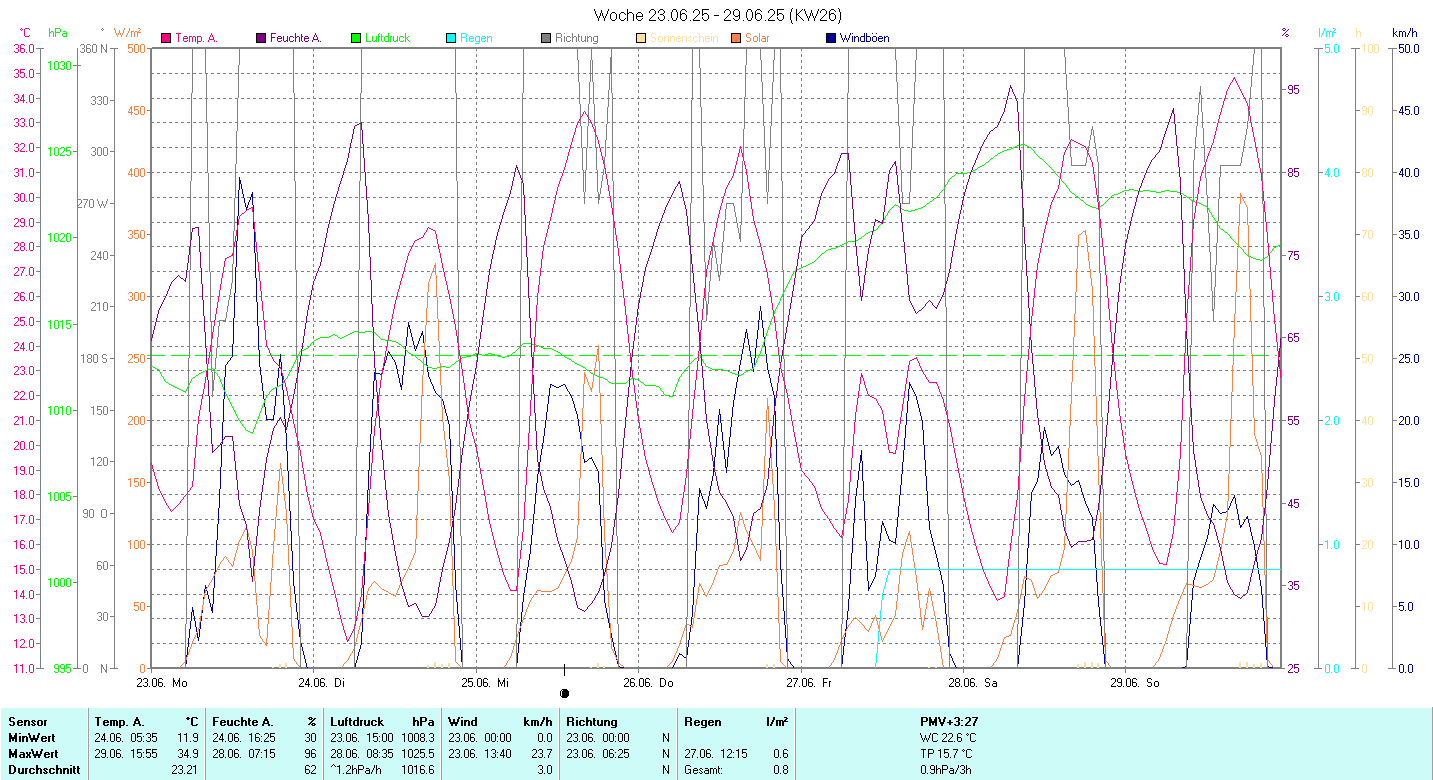Click the 'MaxWert' row label
Image resolution: width=1433 pixels, height=780 pixels.
[x=31, y=754]
